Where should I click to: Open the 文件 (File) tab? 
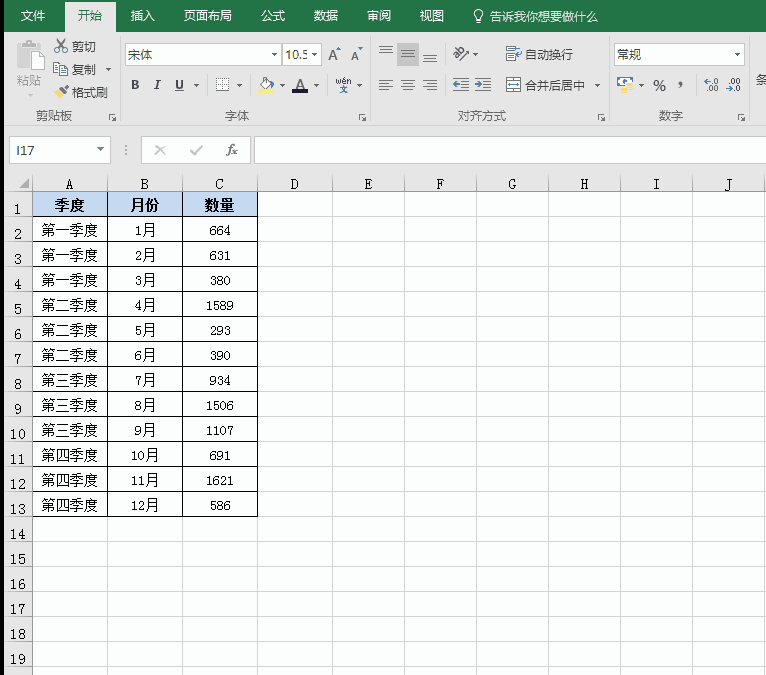click(x=33, y=16)
